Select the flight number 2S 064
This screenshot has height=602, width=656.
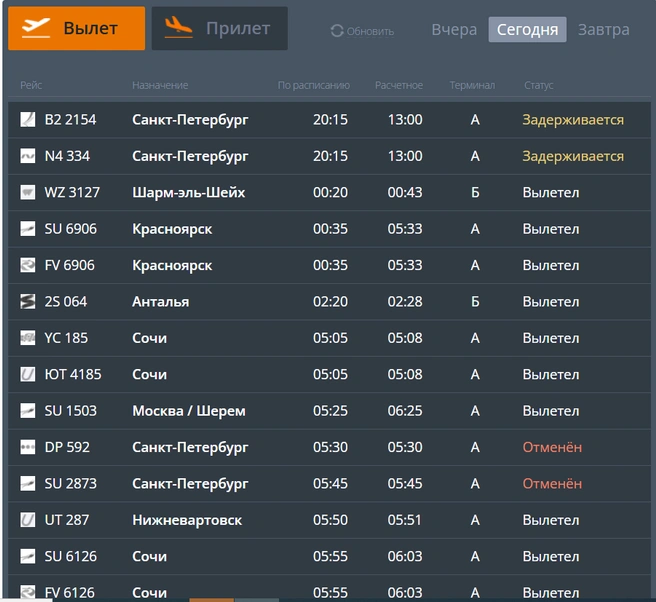(x=66, y=302)
